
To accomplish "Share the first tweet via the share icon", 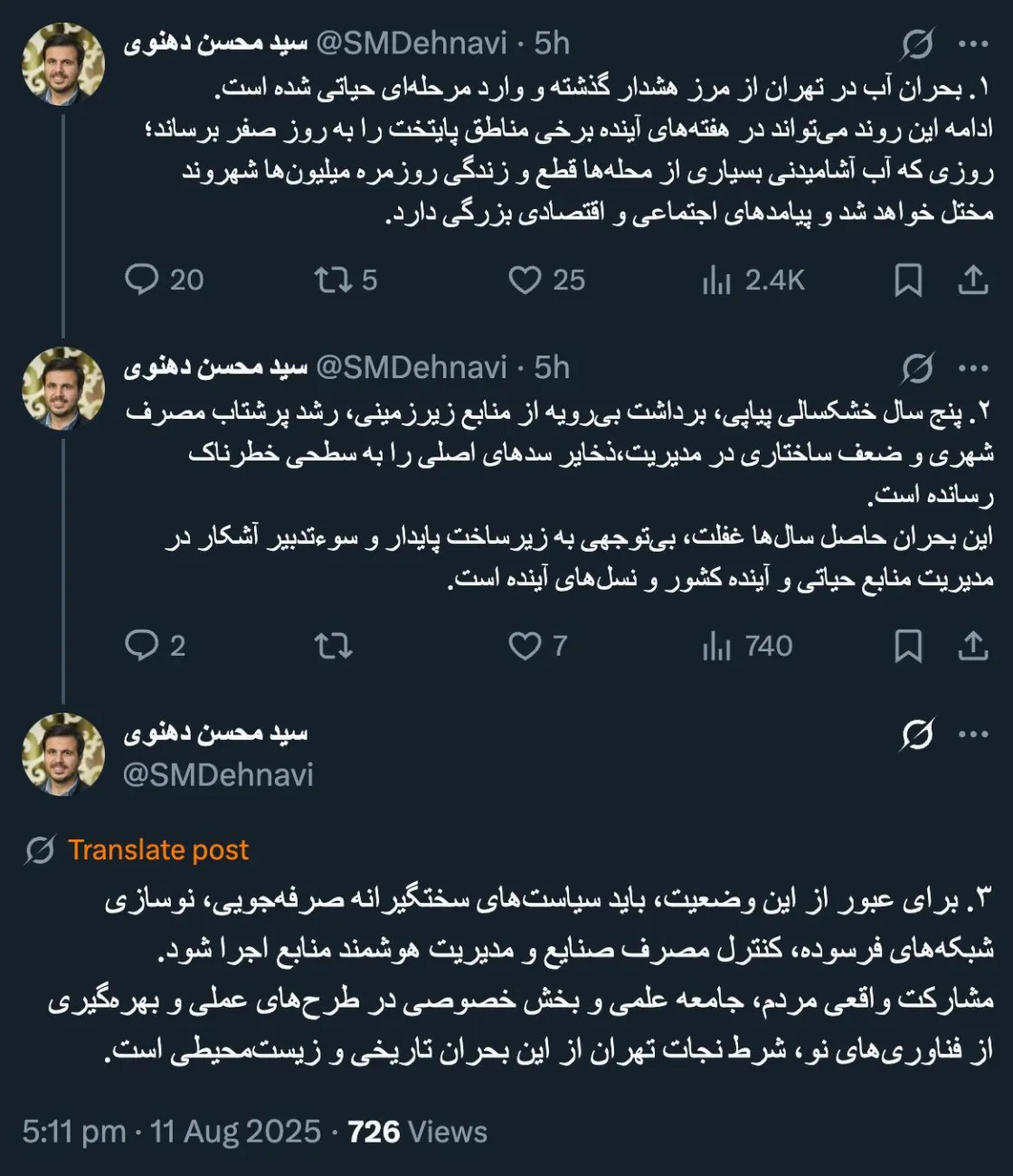I will (974, 280).
